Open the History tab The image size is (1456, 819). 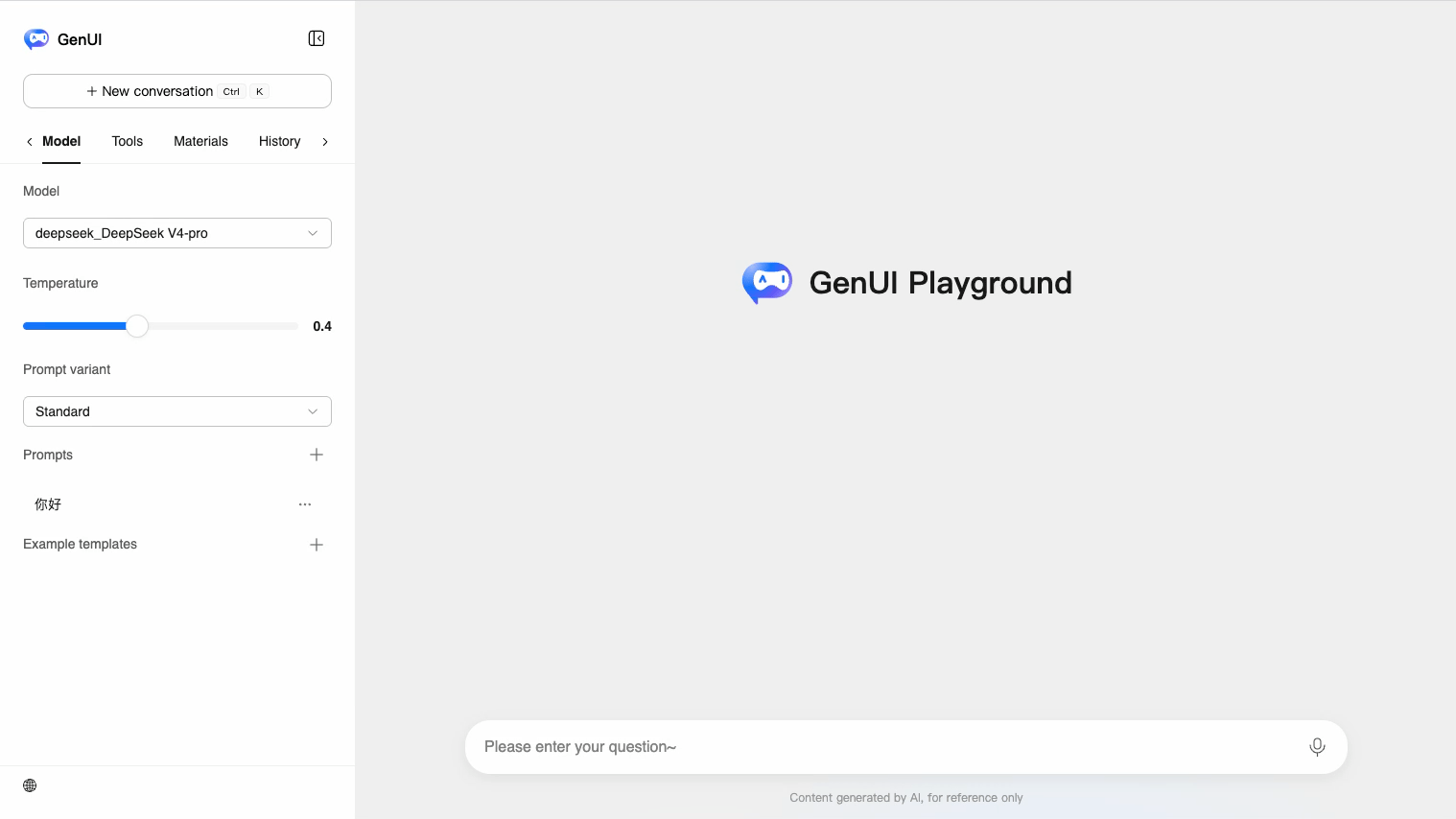[279, 141]
